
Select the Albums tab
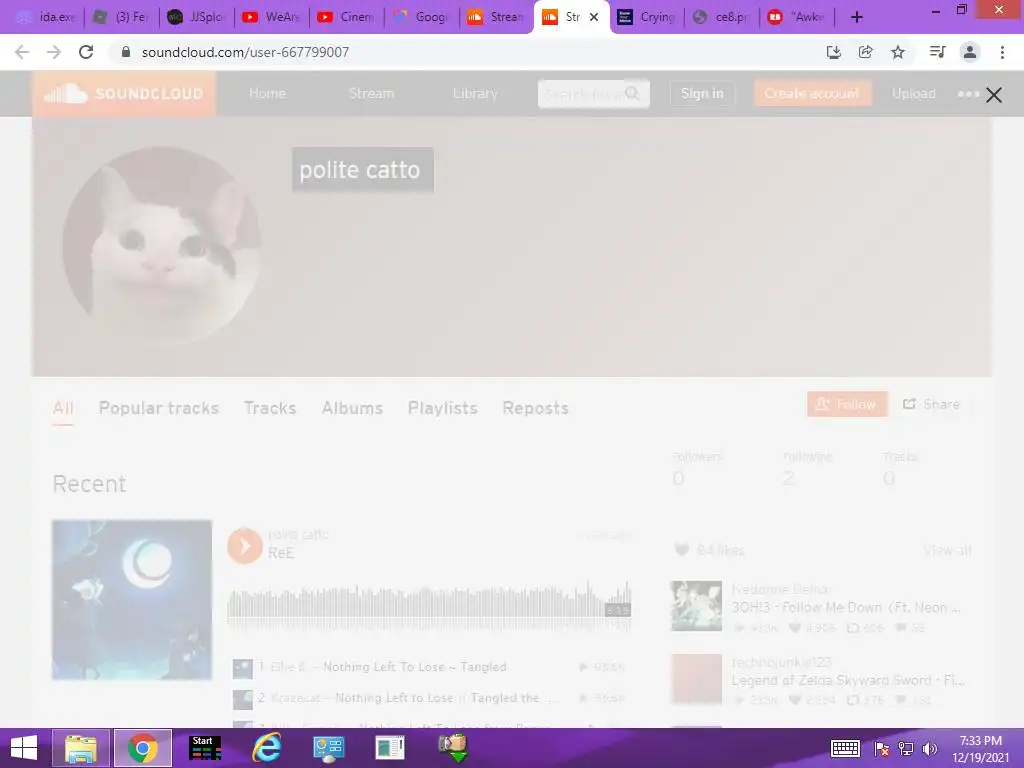[352, 408]
